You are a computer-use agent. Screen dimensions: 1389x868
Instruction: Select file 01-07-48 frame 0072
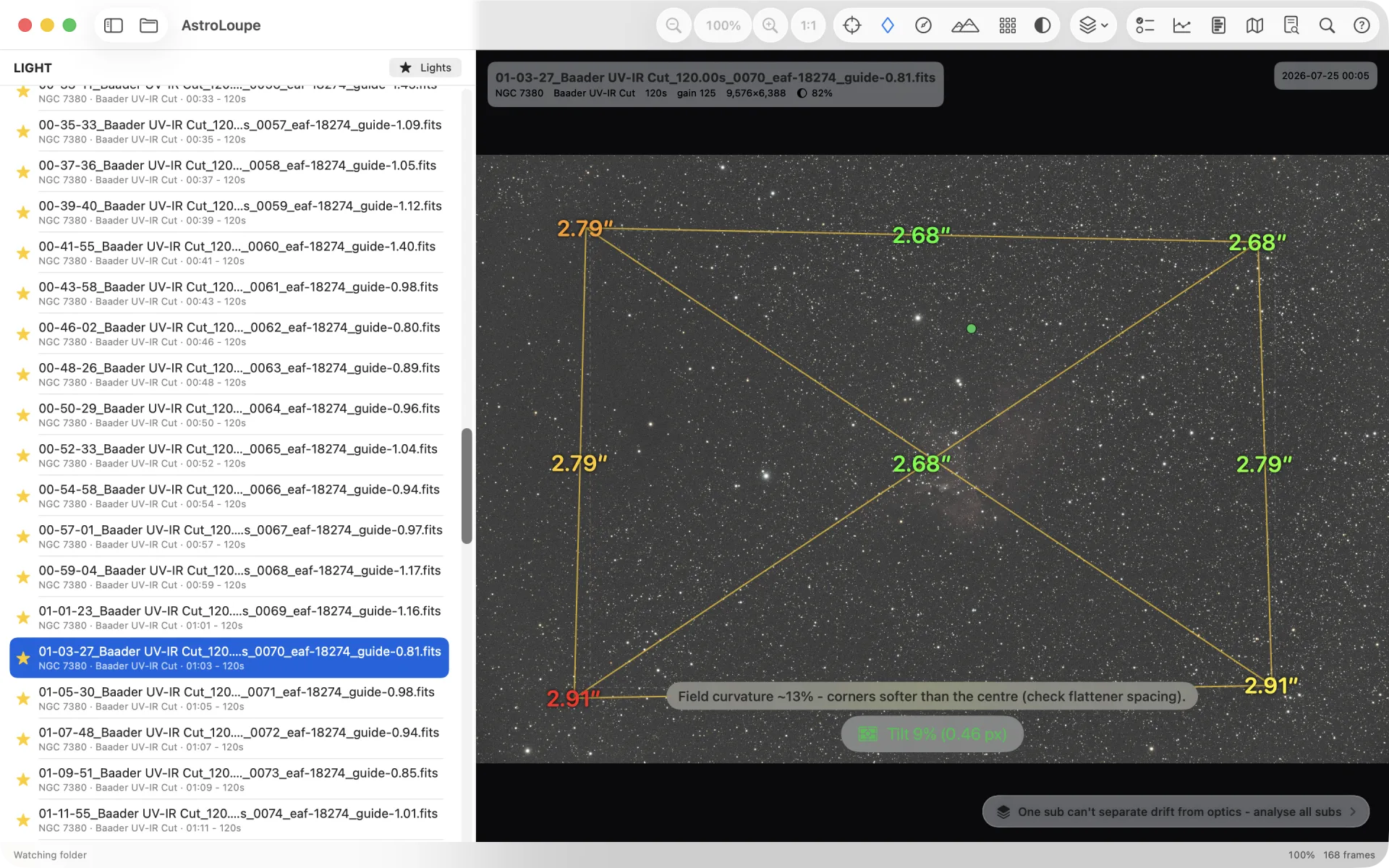pyautogui.click(x=229, y=739)
